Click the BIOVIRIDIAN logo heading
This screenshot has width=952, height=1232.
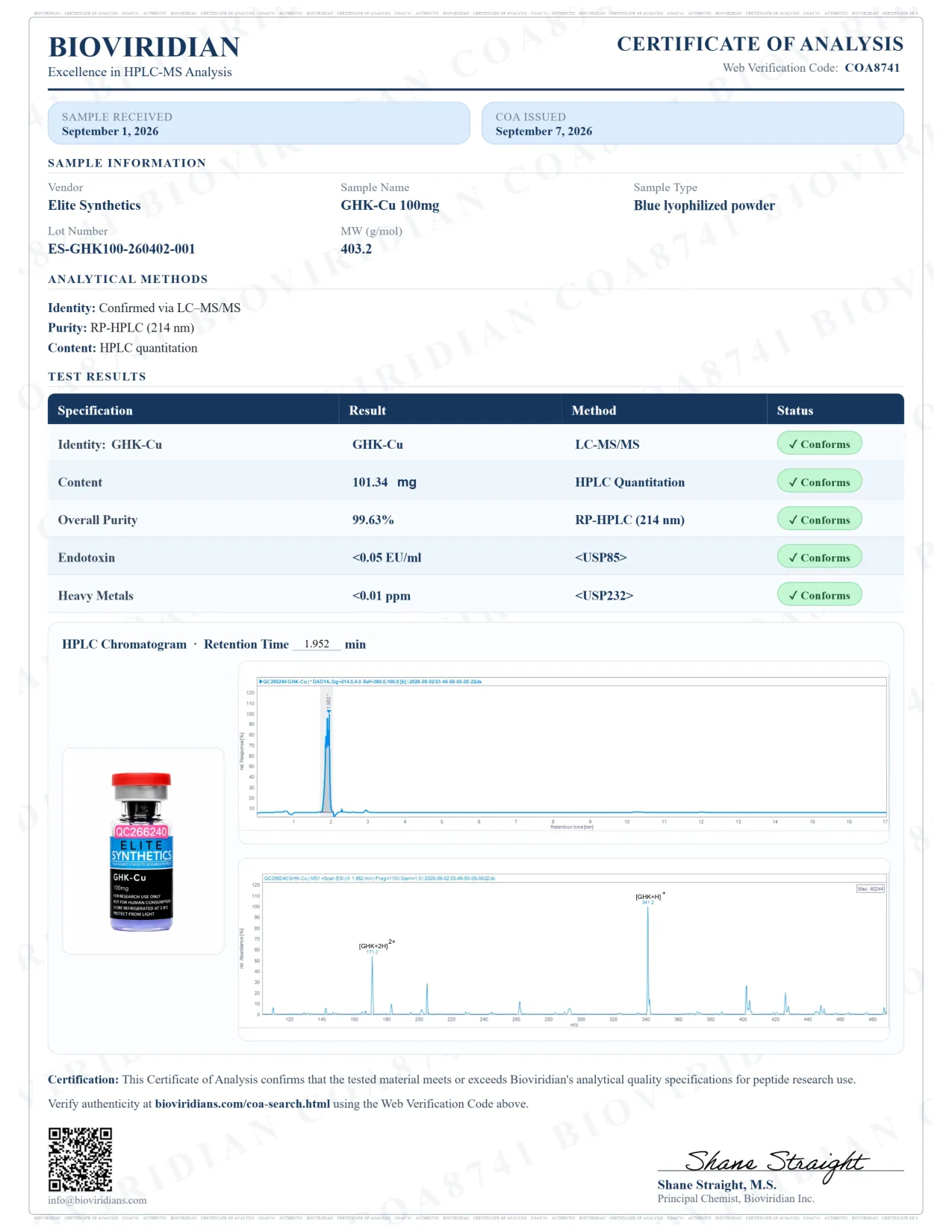point(143,47)
